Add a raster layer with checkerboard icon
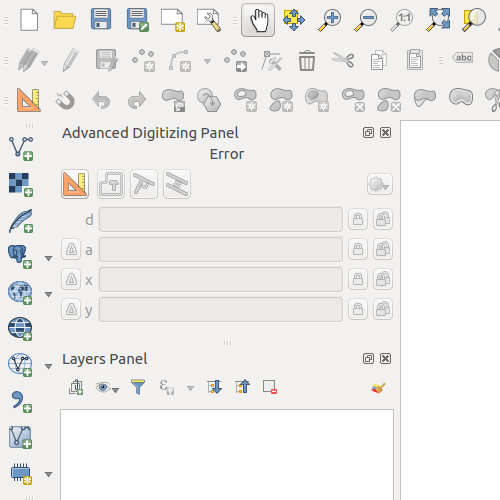The image size is (500, 500). click(21, 184)
